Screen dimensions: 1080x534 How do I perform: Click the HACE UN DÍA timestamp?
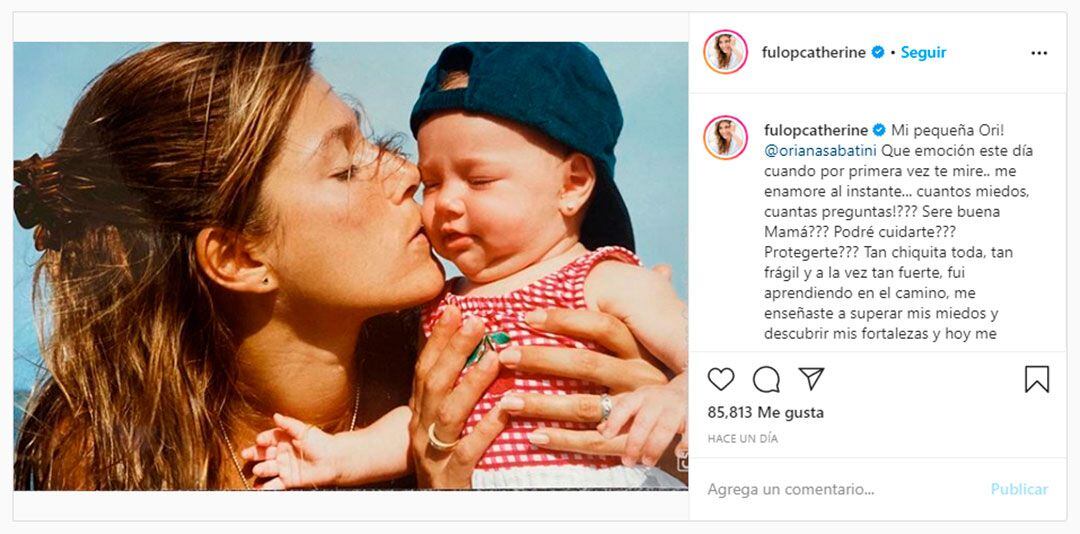click(742, 439)
